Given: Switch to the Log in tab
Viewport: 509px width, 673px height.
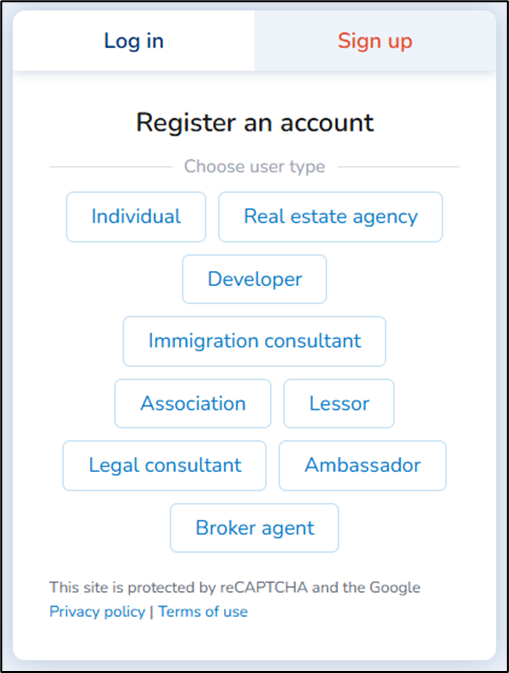Looking at the screenshot, I should click(x=133, y=41).
